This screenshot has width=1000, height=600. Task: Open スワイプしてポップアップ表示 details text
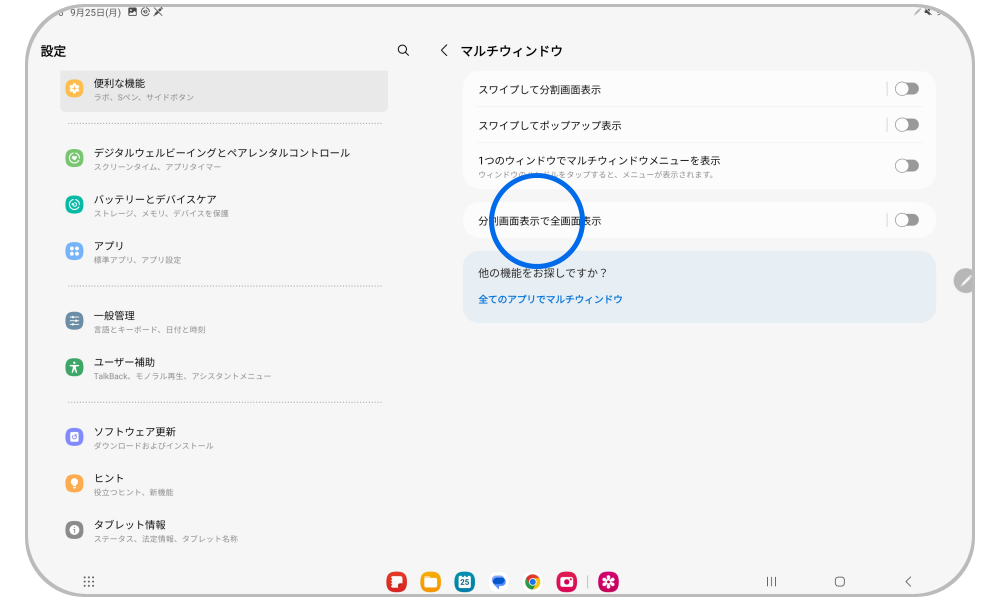click(550, 126)
